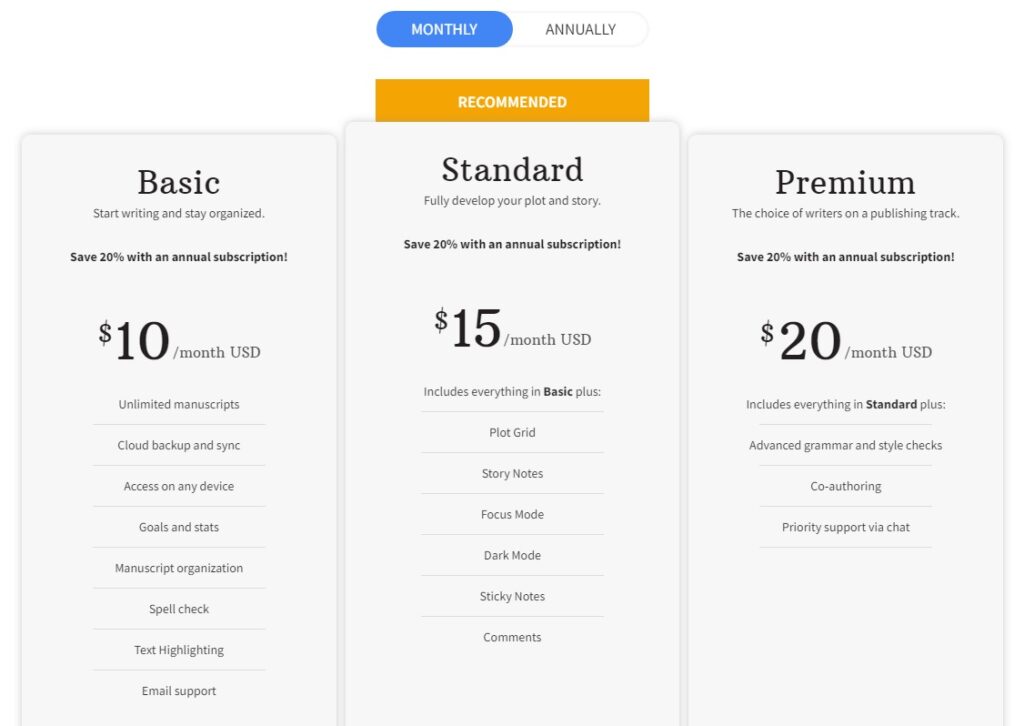Select the Premium plan heading

pyautogui.click(x=845, y=182)
